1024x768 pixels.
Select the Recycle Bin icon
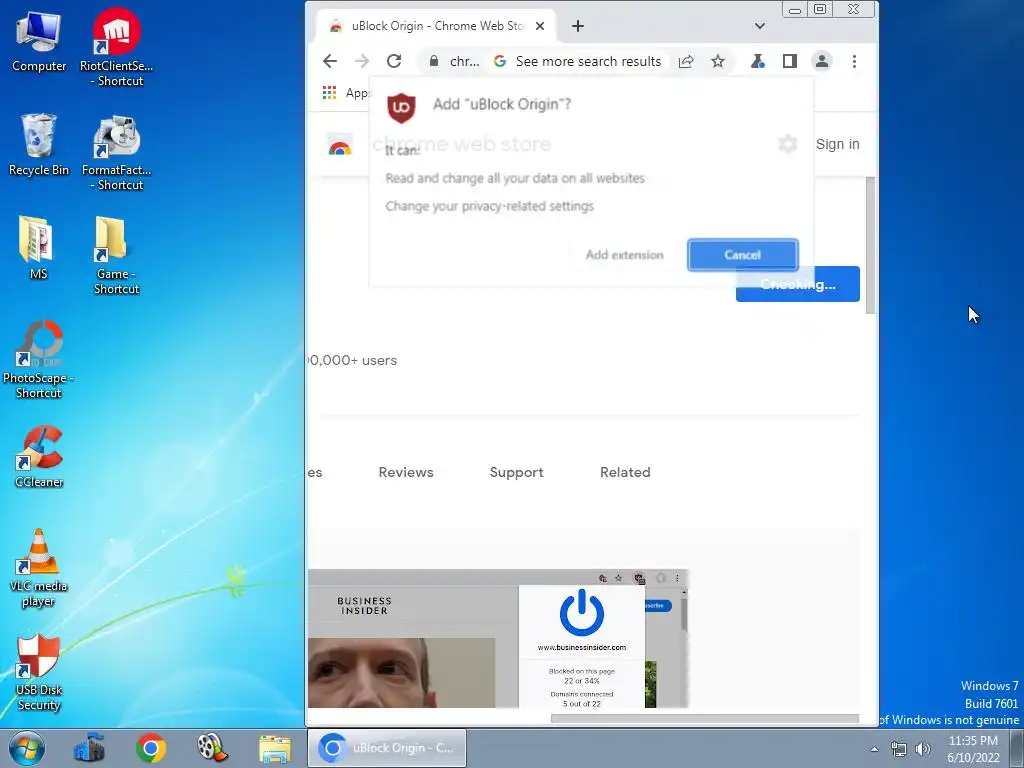[39, 145]
